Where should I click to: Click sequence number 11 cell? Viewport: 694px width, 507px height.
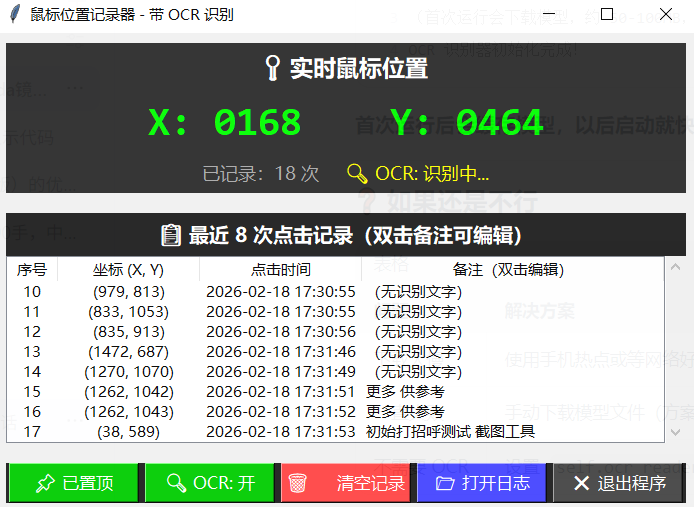click(32, 312)
